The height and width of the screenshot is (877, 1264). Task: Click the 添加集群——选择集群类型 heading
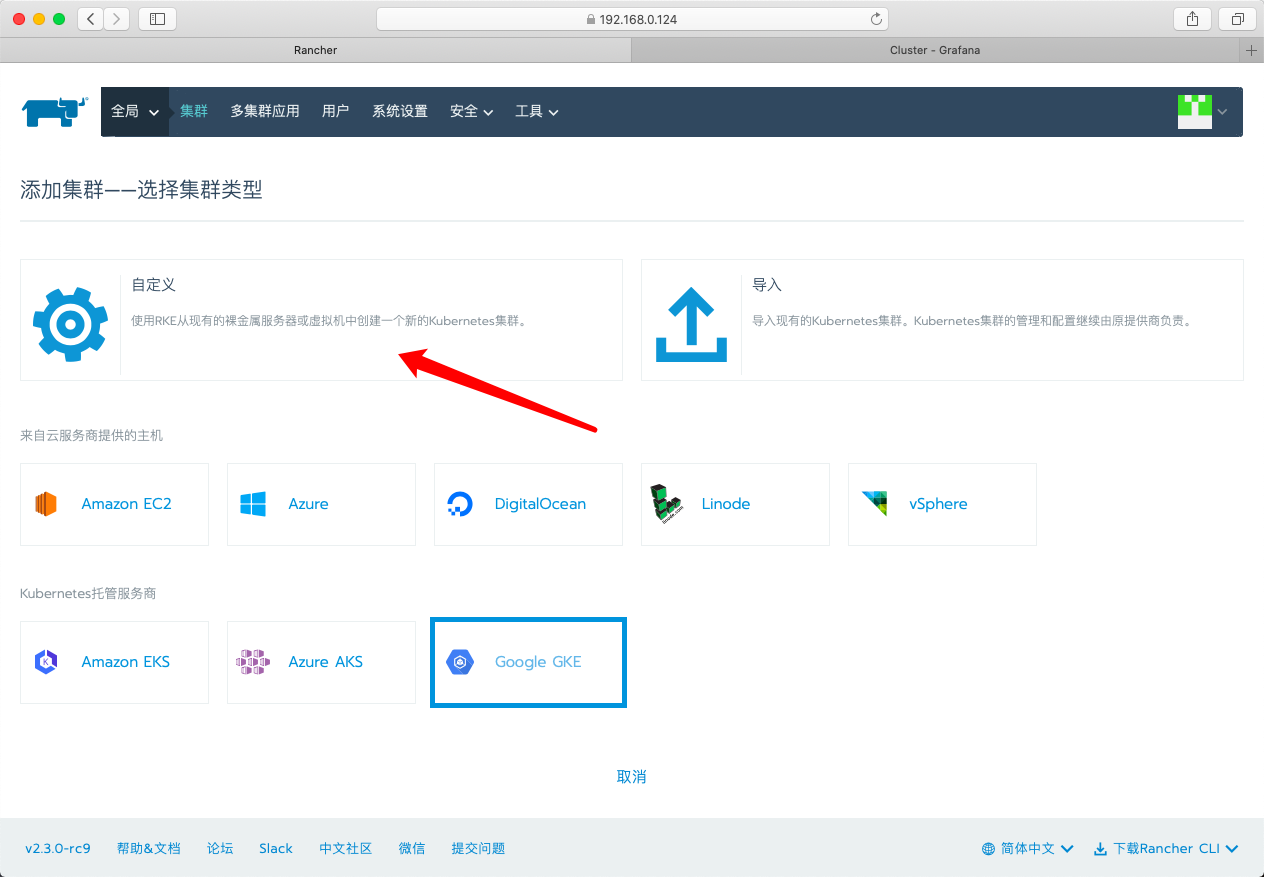pyautogui.click(x=141, y=190)
